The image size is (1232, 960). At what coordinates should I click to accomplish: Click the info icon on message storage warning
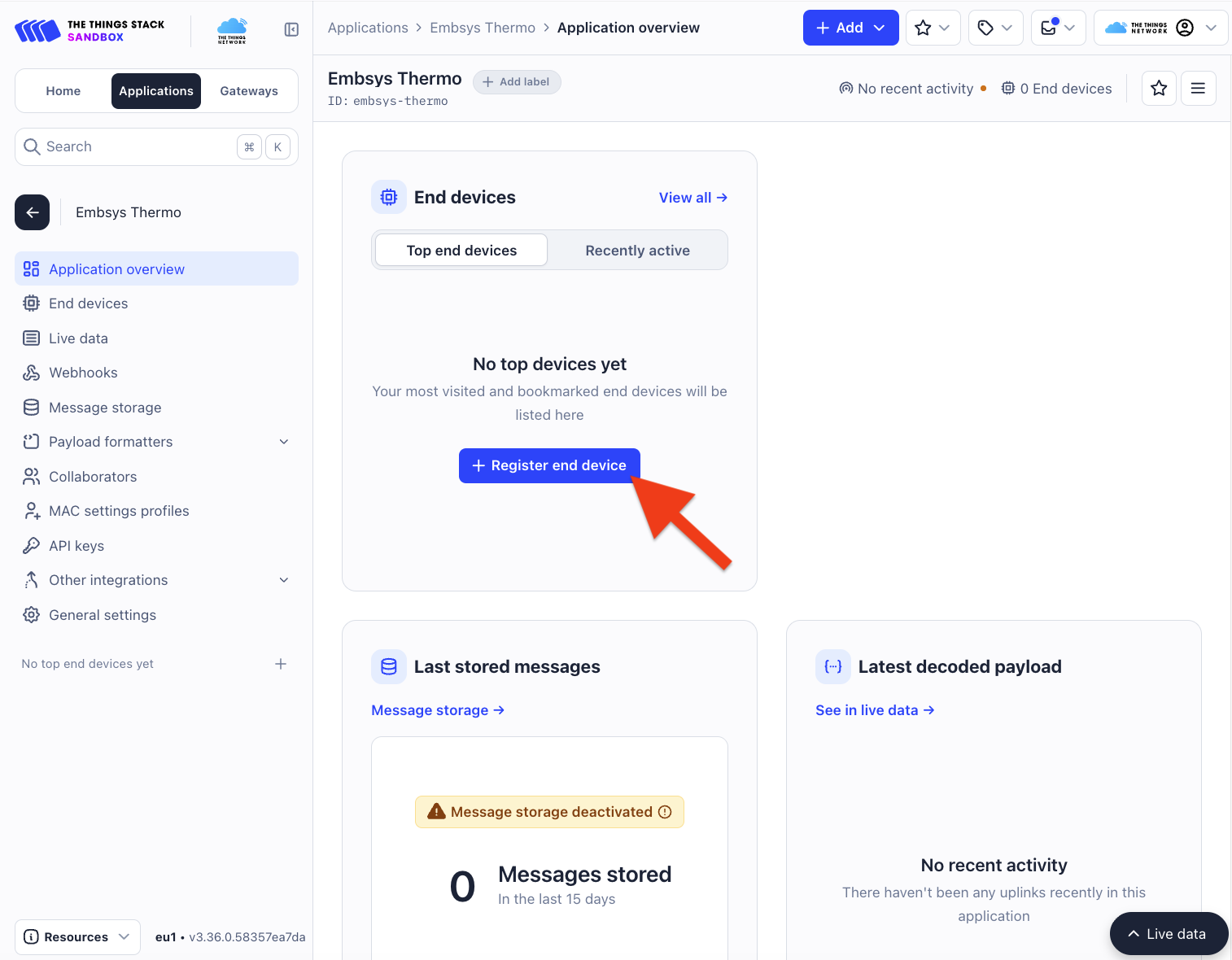point(665,812)
